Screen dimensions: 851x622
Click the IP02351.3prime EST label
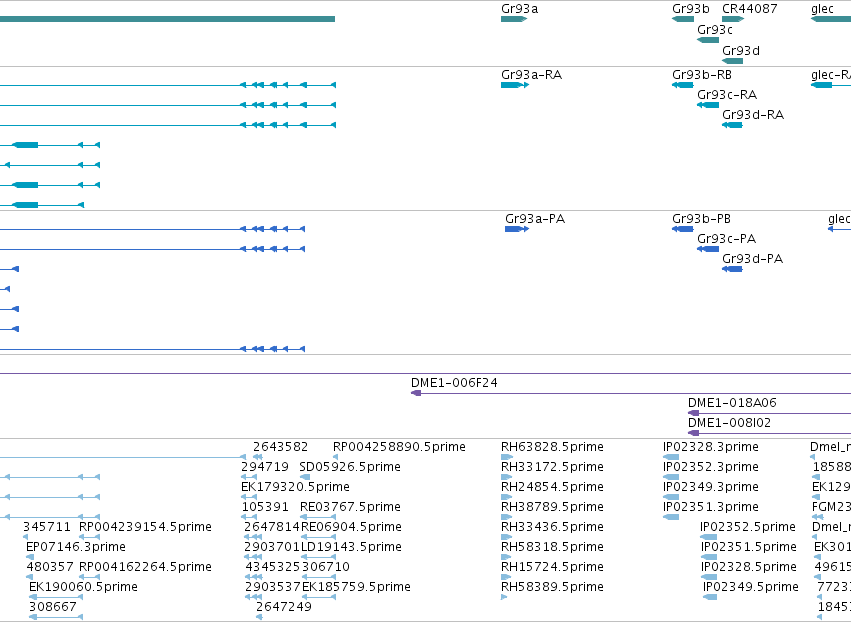coord(710,507)
